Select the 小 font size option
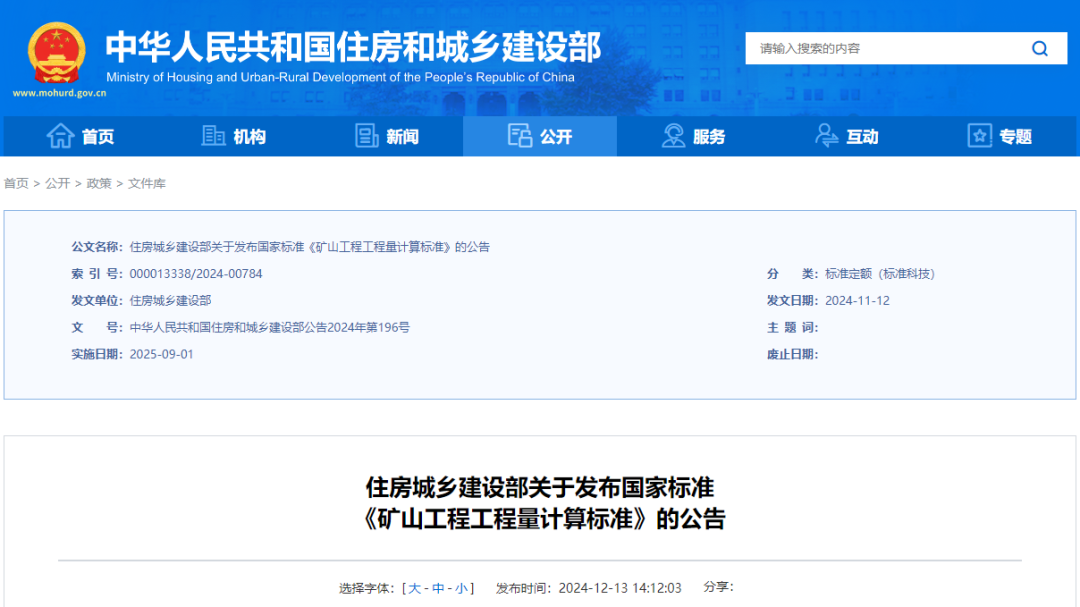The image size is (1080, 607). point(460,590)
